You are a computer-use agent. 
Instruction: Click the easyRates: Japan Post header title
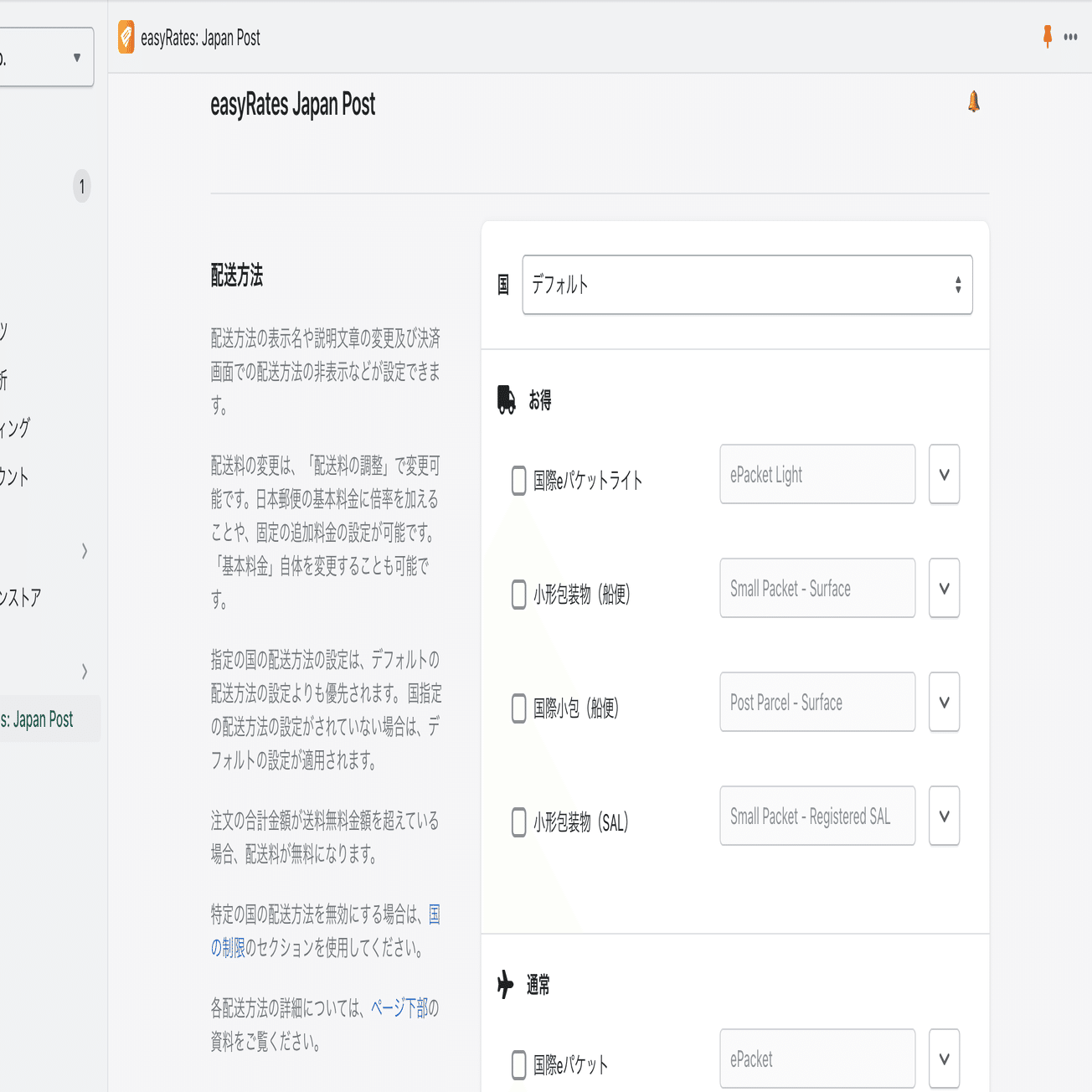pos(200,38)
